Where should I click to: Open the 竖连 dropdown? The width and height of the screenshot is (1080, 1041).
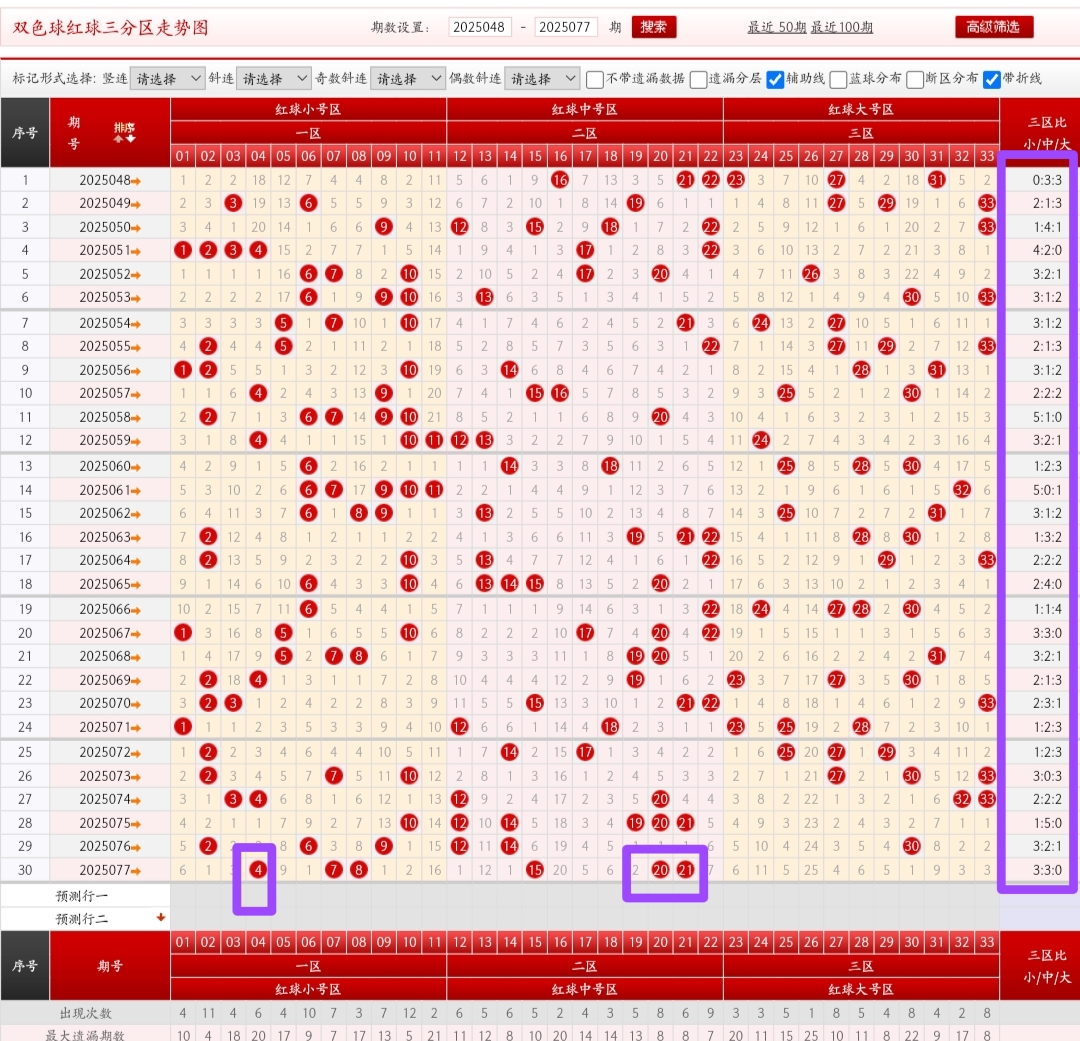(x=167, y=78)
